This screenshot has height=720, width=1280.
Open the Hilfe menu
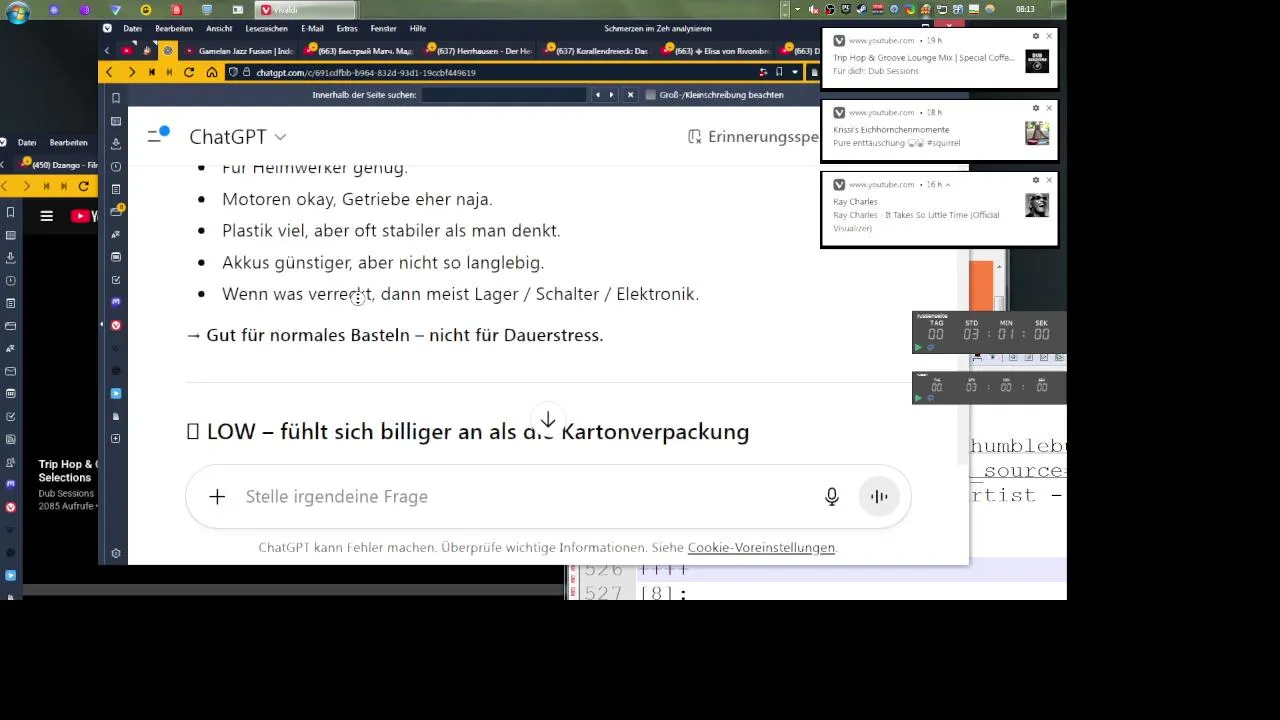pyautogui.click(x=418, y=29)
